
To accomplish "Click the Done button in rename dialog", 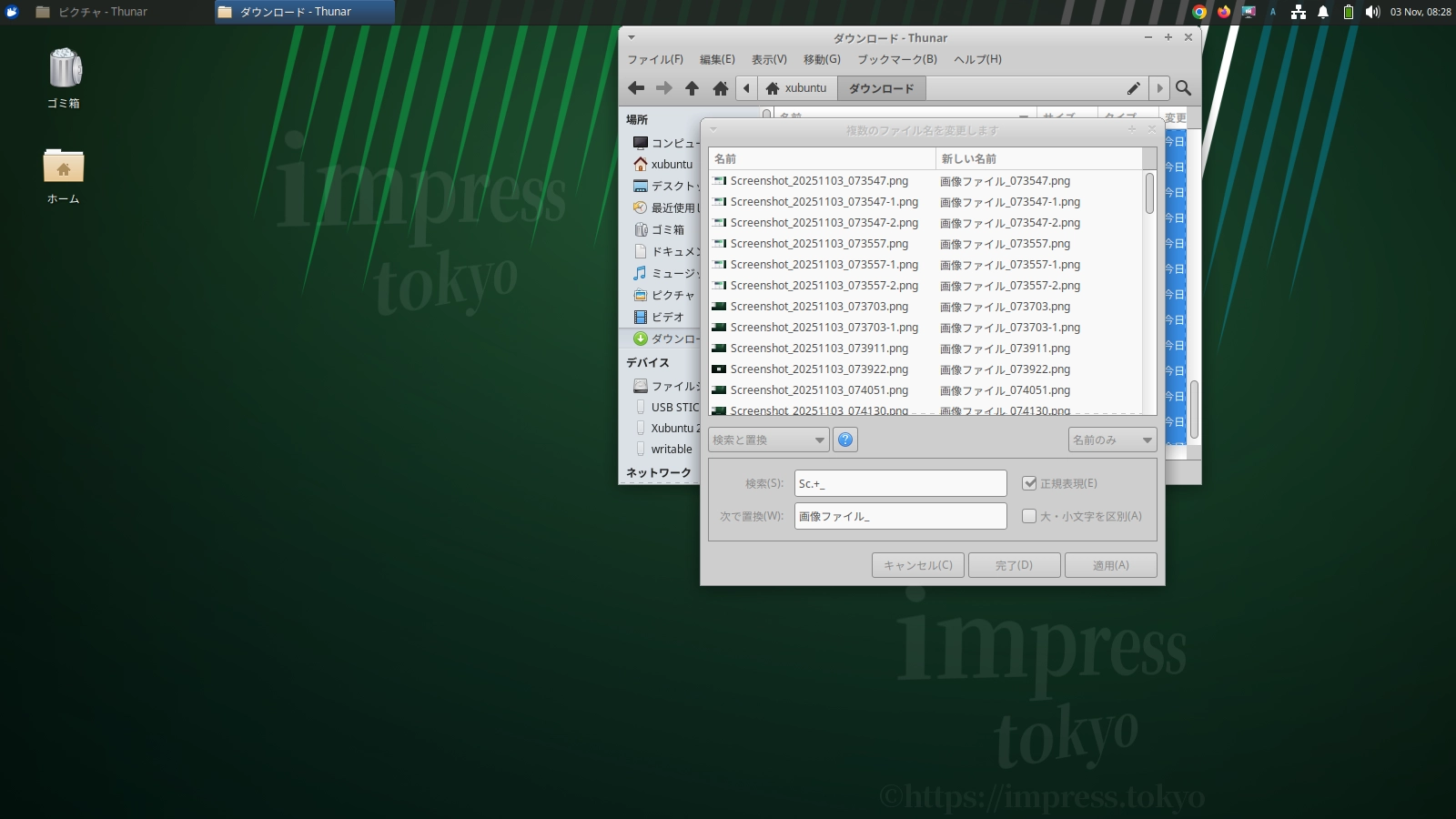I will point(1015,565).
